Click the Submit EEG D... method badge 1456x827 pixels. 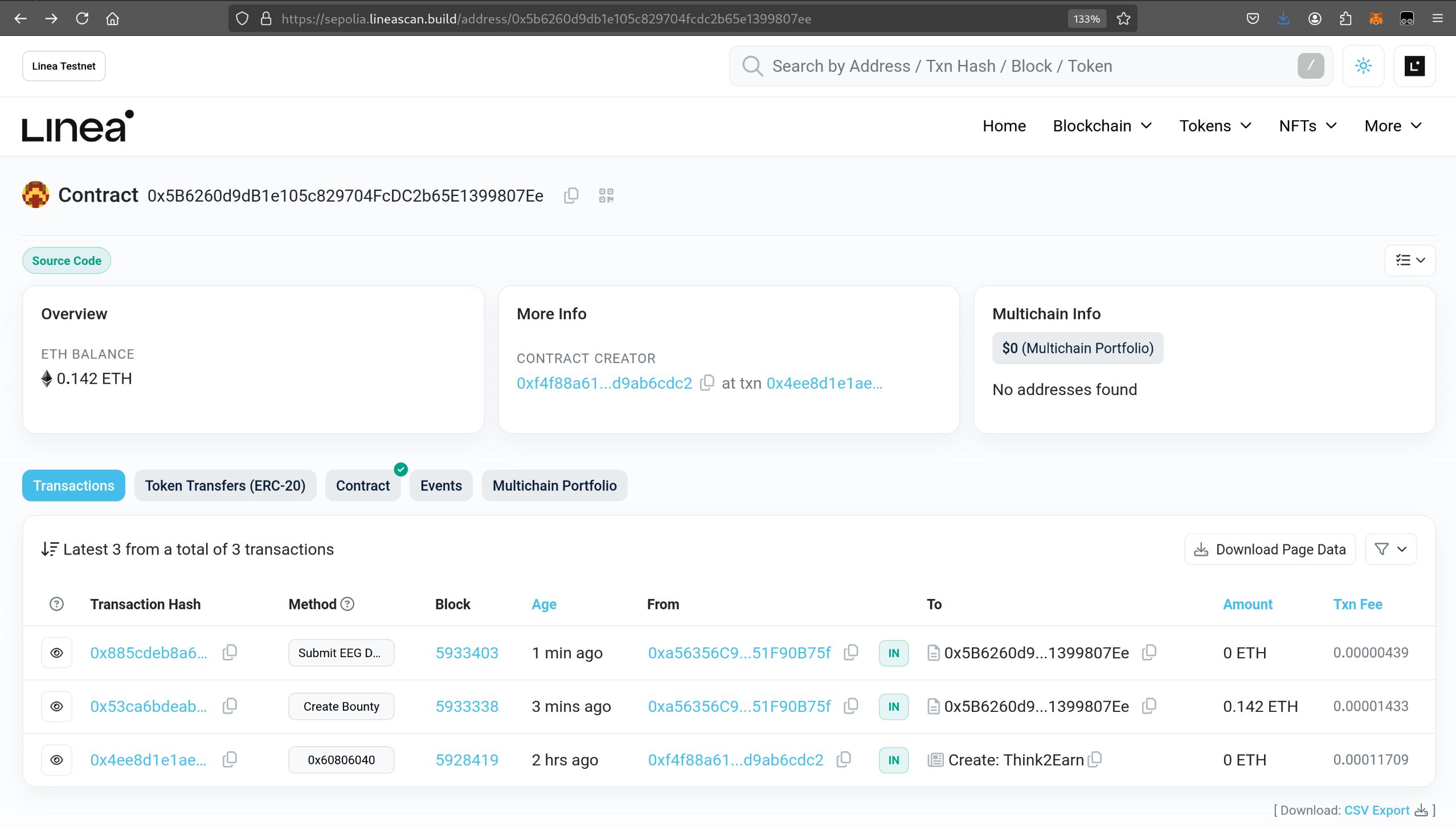click(x=341, y=653)
